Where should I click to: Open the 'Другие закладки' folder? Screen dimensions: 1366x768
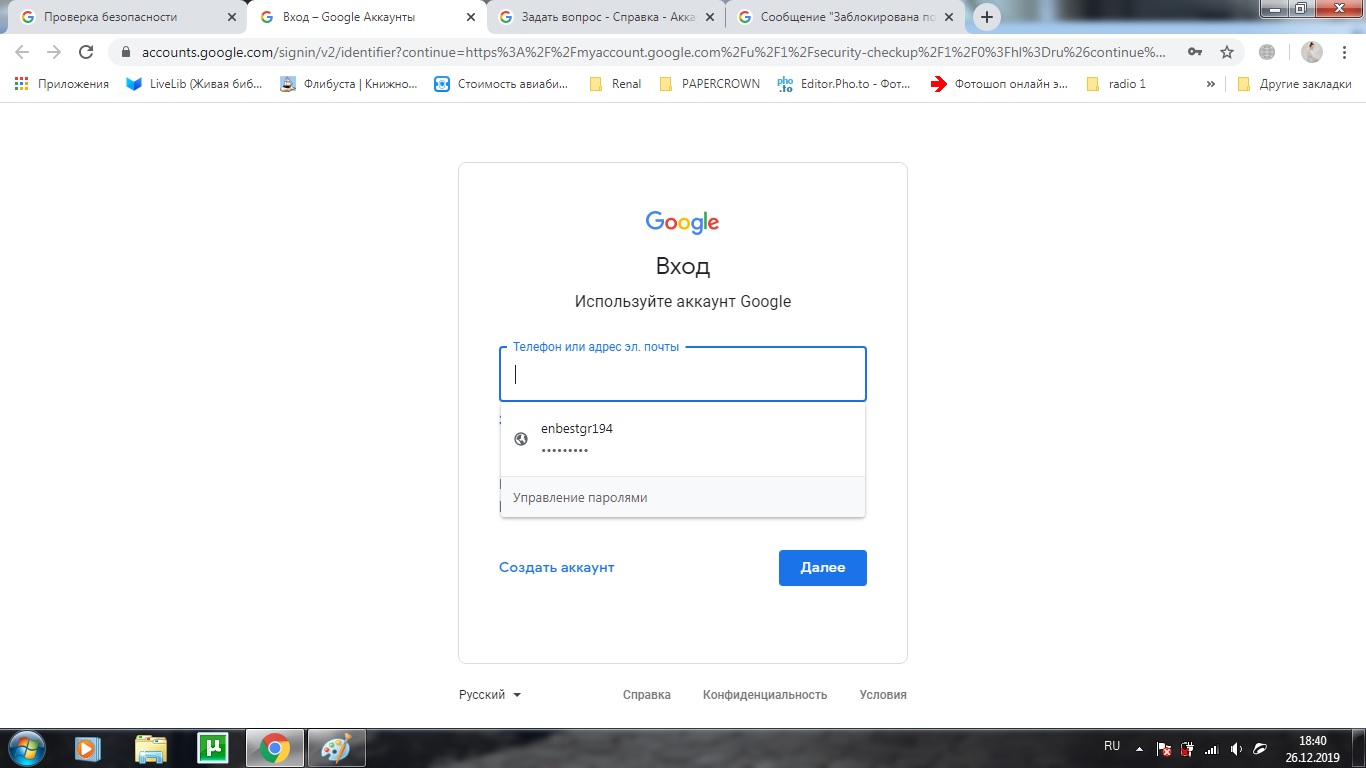[x=1294, y=84]
